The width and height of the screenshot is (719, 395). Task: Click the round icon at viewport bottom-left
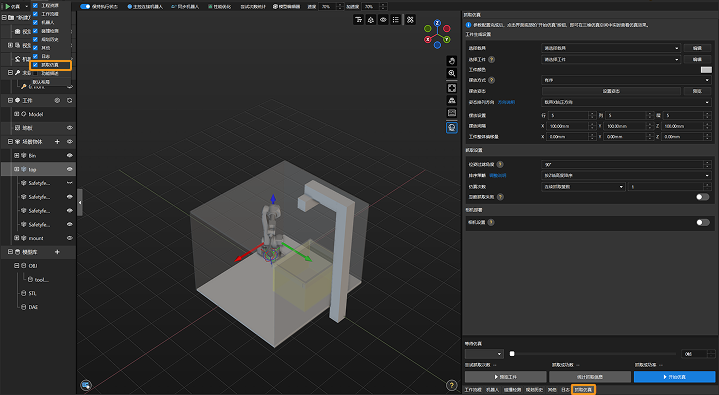click(86, 385)
